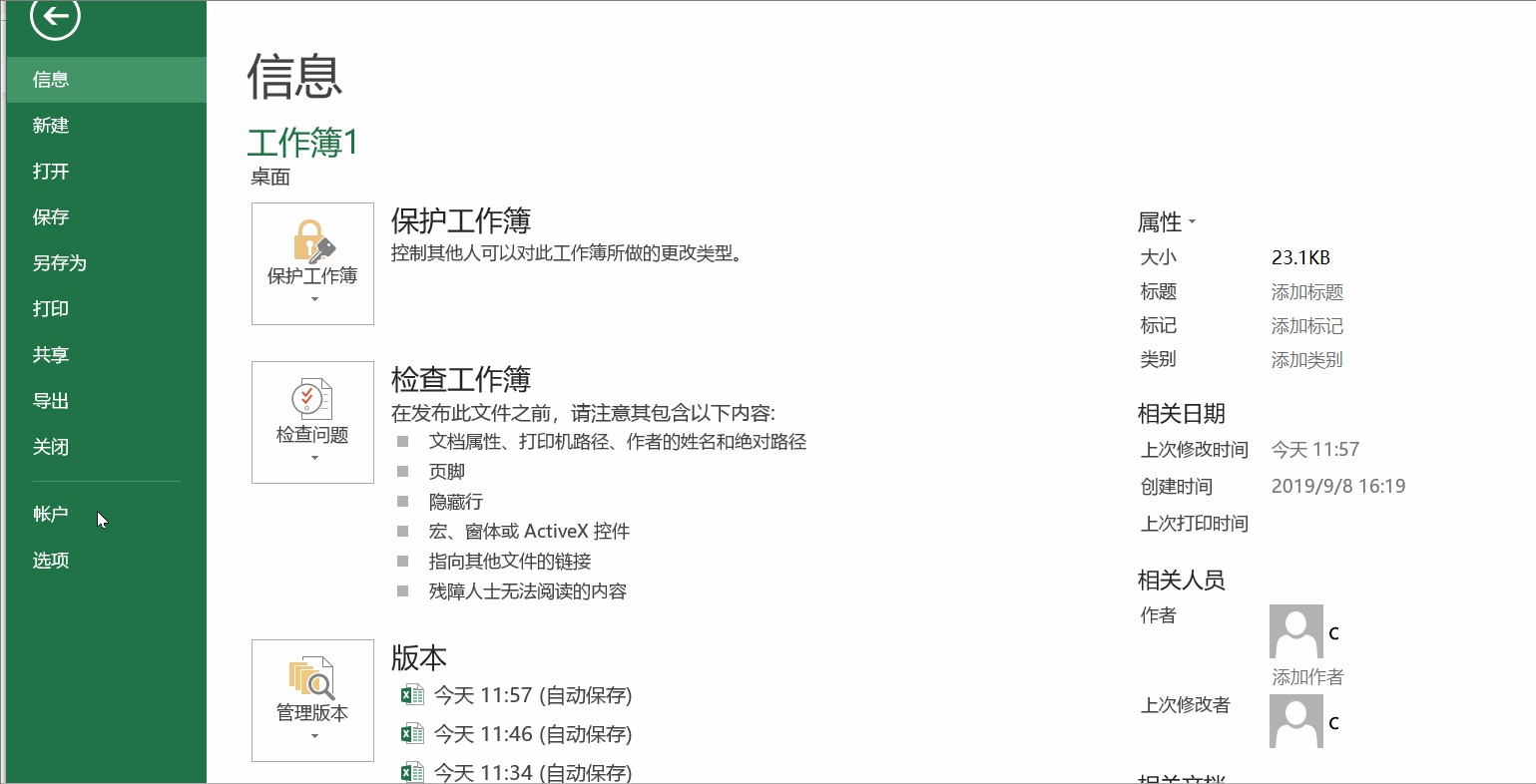Click the 检查问题 inspect icon
Screen dimensions: 1536x784
[312, 399]
